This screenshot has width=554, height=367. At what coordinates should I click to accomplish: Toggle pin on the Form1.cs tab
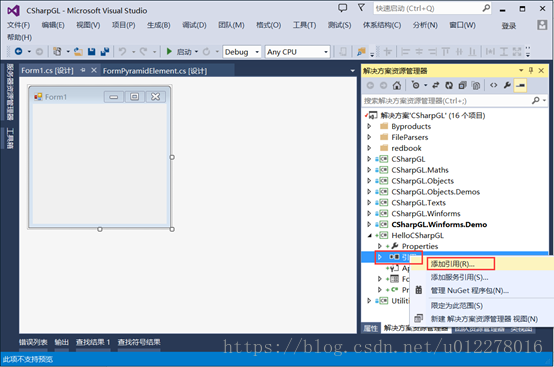(83, 70)
